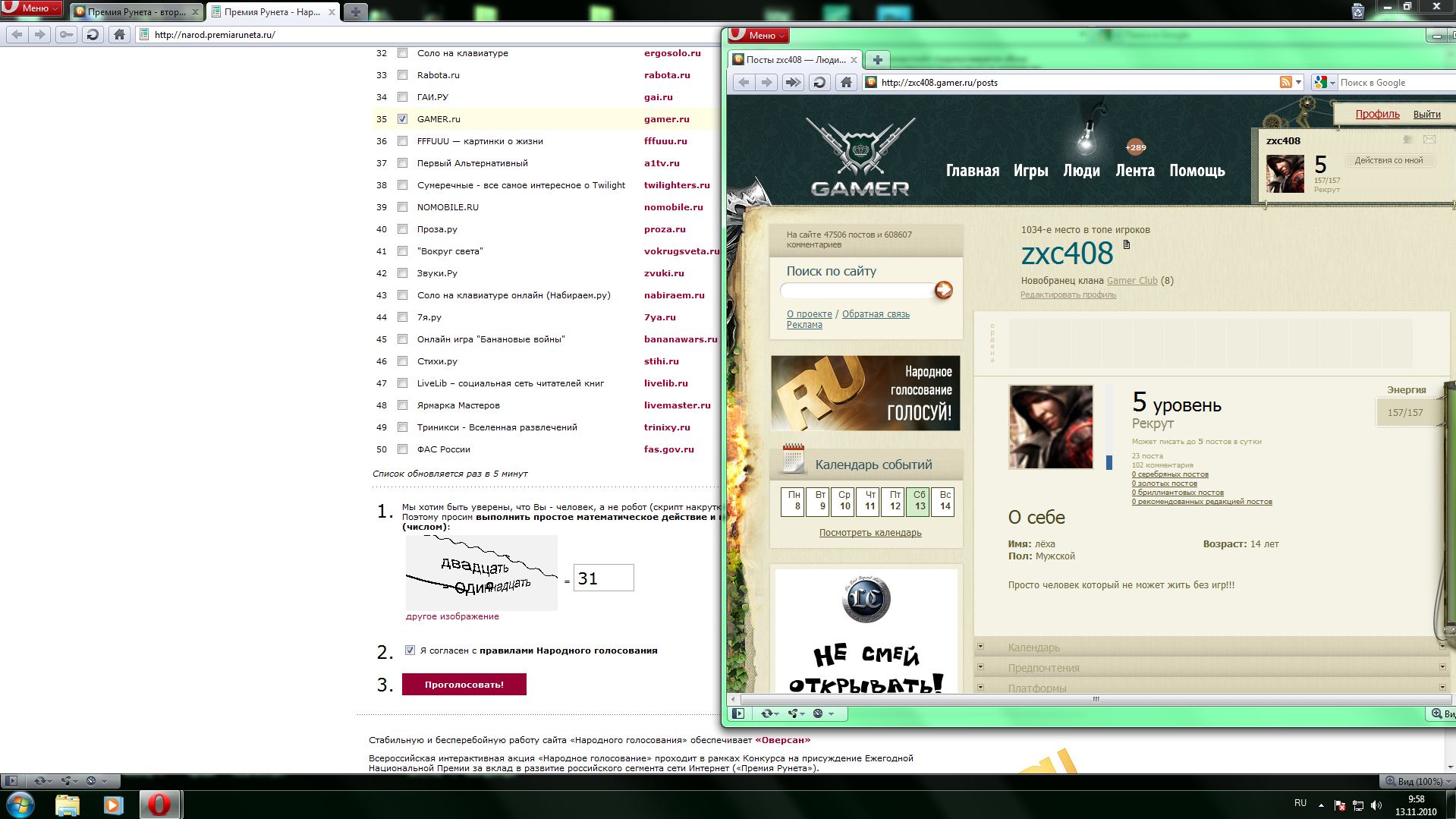Open Opera Link sync icon in gamer.ru window
The height and width of the screenshot is (819, 1456).
[x=770, y=713]
